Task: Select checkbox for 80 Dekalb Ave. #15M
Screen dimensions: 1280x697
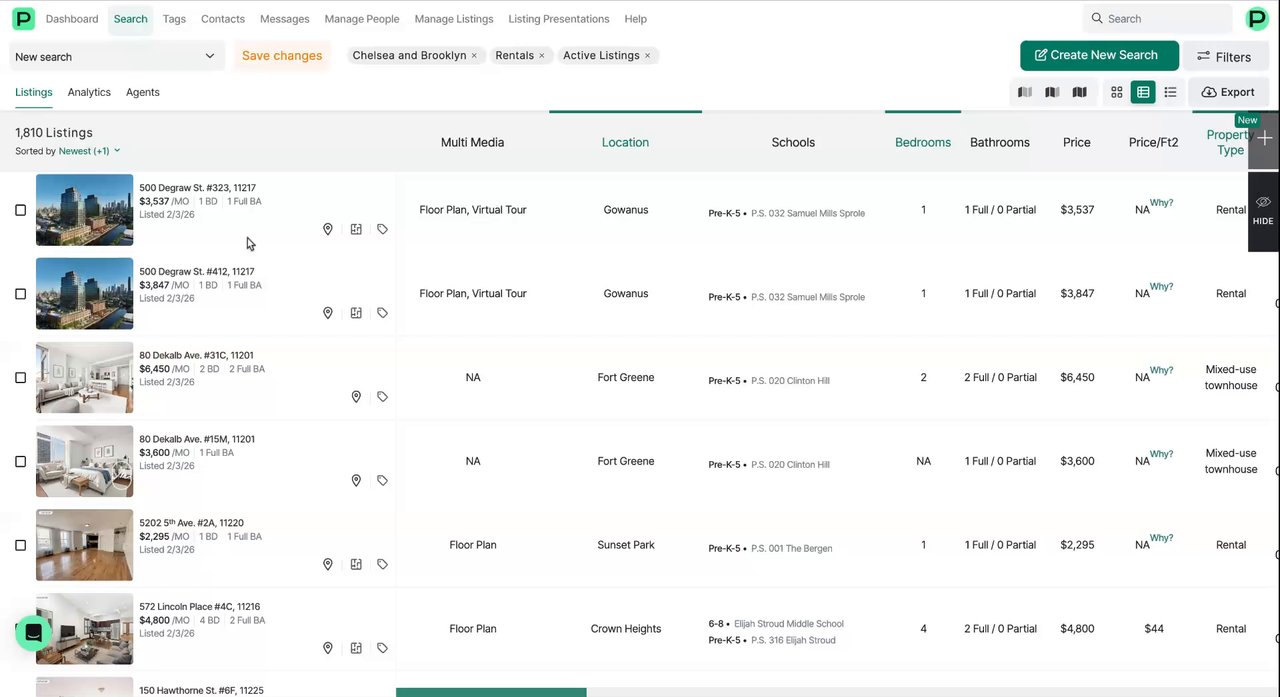Action: pyautogui.click(x=20, y=462)
